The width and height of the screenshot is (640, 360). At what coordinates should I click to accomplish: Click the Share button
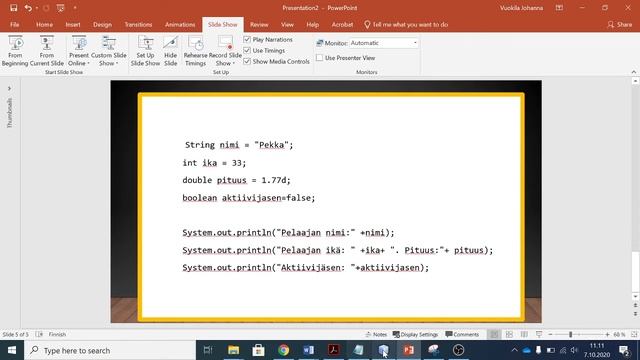(620, 24)
